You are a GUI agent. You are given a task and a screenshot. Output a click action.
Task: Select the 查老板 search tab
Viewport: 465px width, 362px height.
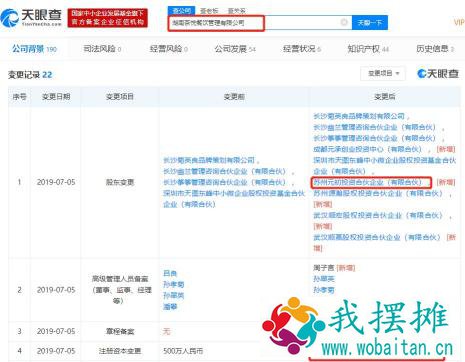tap(209, 11)
